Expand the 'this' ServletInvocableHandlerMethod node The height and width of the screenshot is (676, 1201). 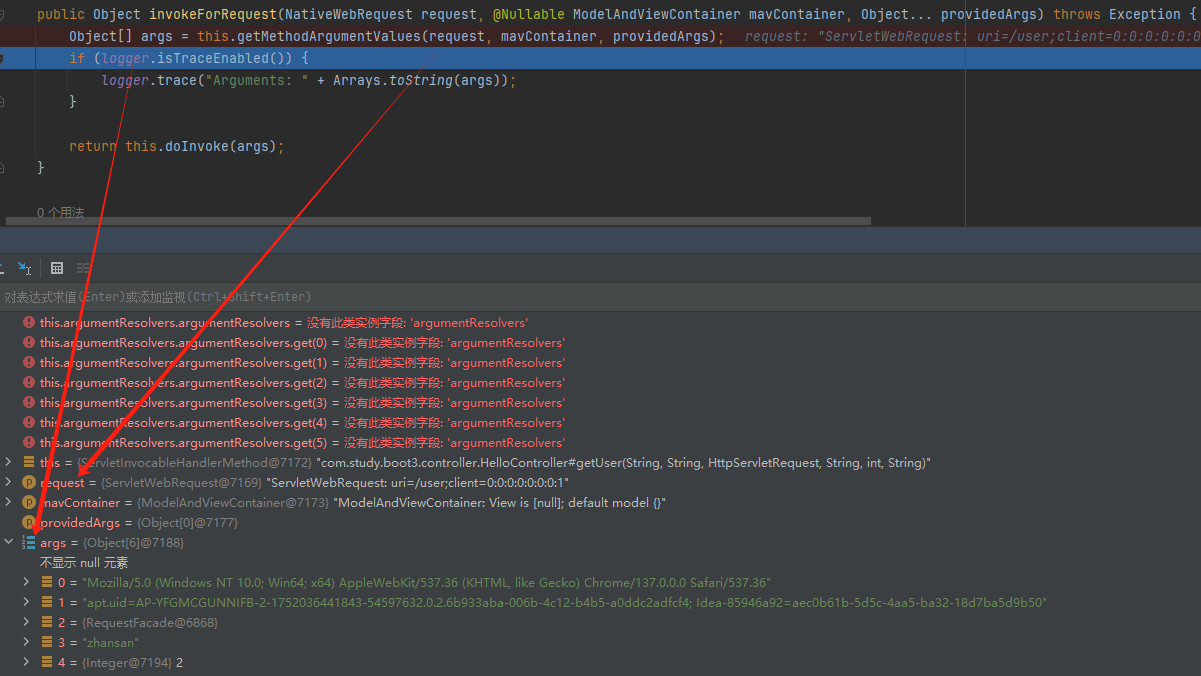[x=9, y=462]
